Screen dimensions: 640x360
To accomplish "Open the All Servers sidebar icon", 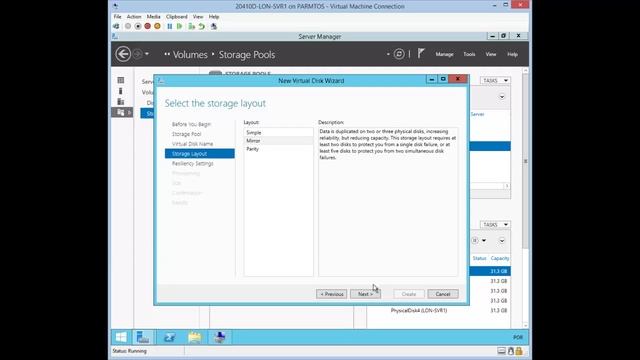I will 120,102.
